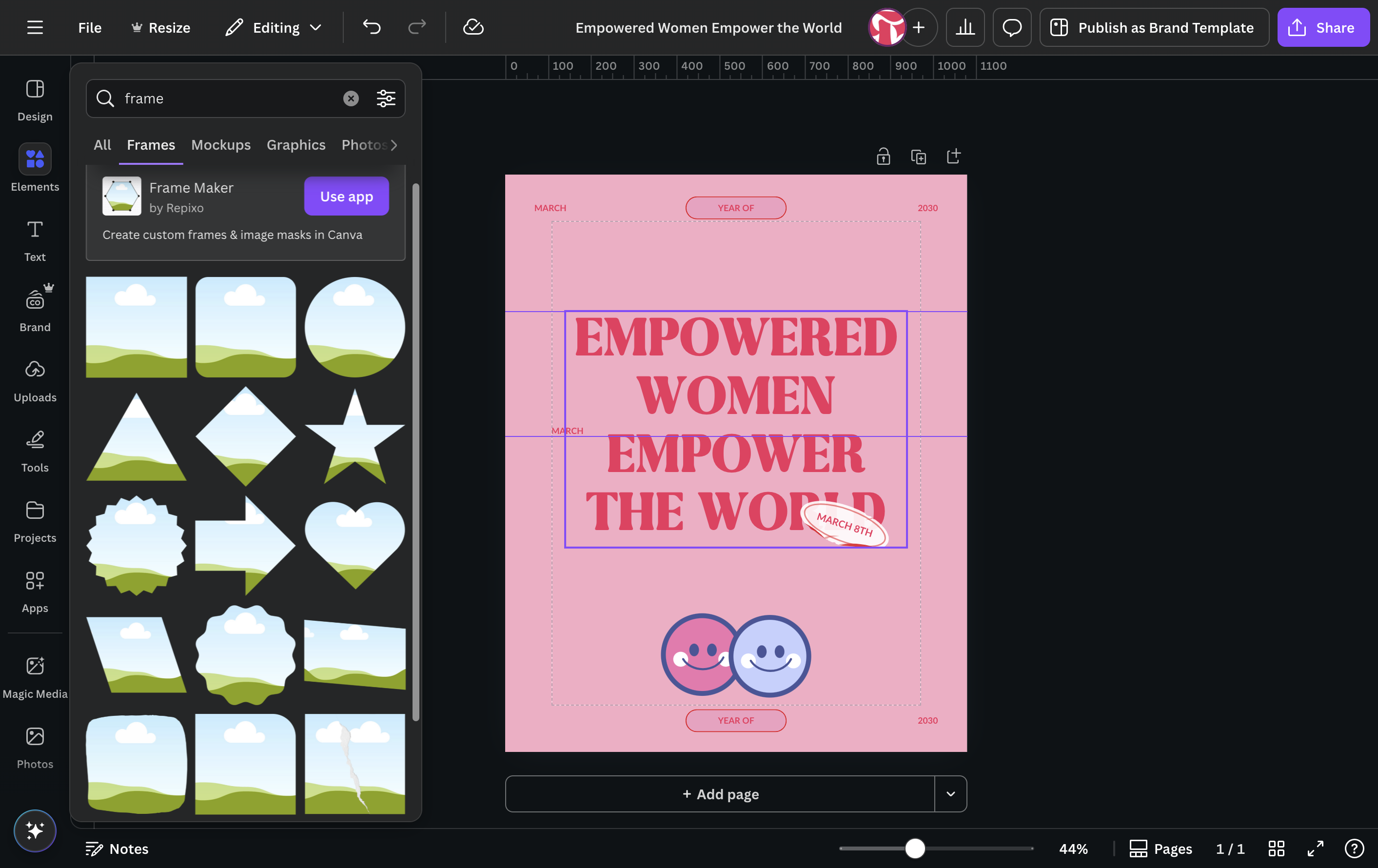Expand the Add page options arrow
This screenshot has height=868, width=1378.
[950, 793]
